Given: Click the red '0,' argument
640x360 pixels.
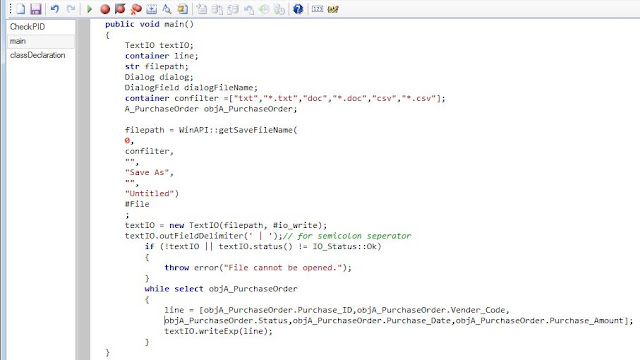Looking at the screenshot, I should tap(129, 141).
